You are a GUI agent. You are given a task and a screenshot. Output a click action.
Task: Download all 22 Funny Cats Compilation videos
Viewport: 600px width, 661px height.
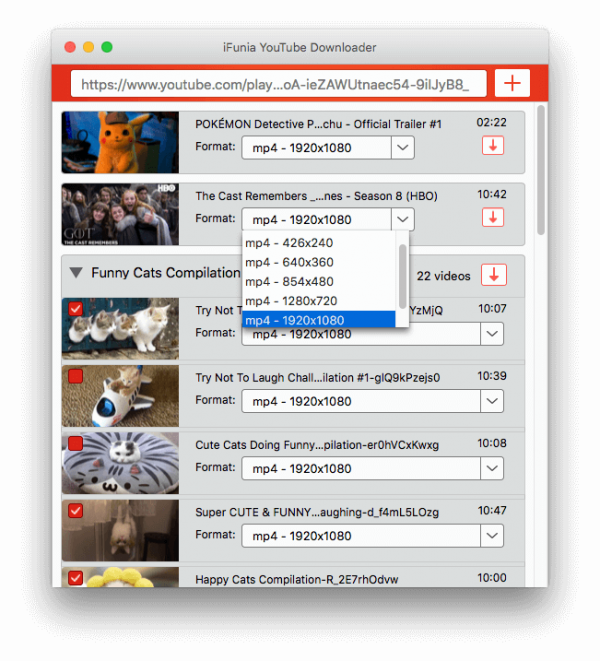coord(494,275)
